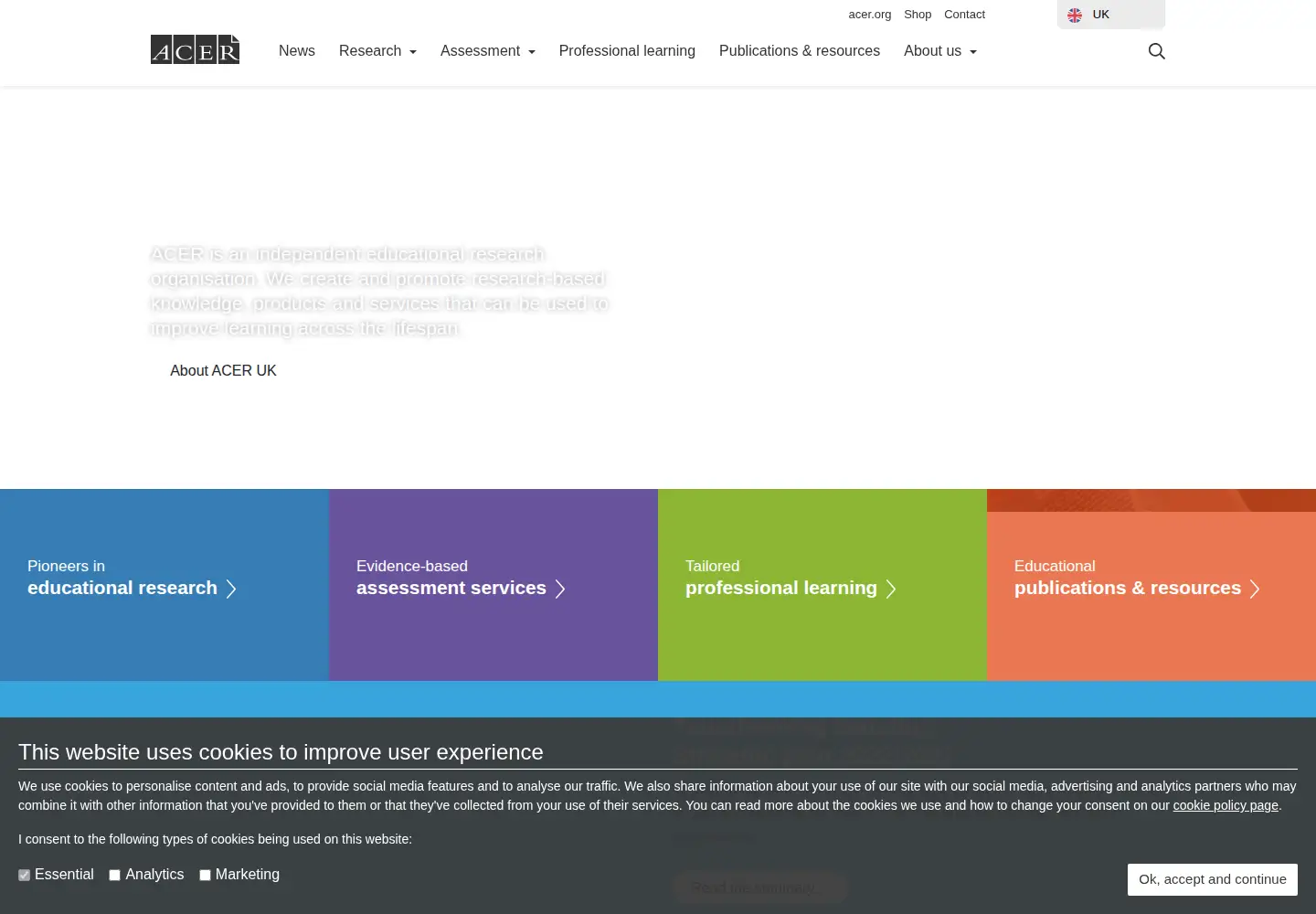1316x914 pixels.
Task: Expand the Assessment dropdown menu
Action: point(488,51)
